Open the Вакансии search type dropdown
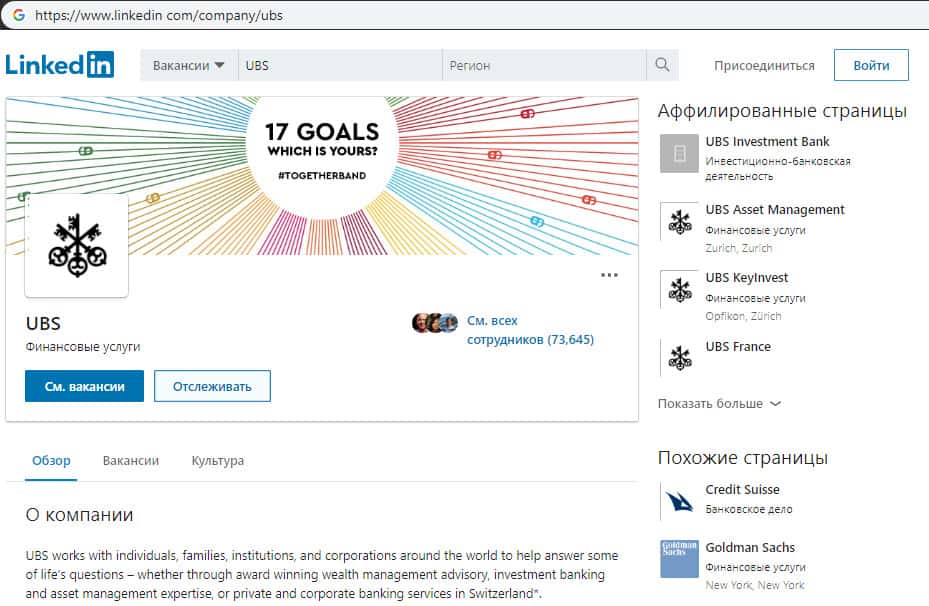The width and height of the screenshot is (929, 606). [x=188, y=65]
